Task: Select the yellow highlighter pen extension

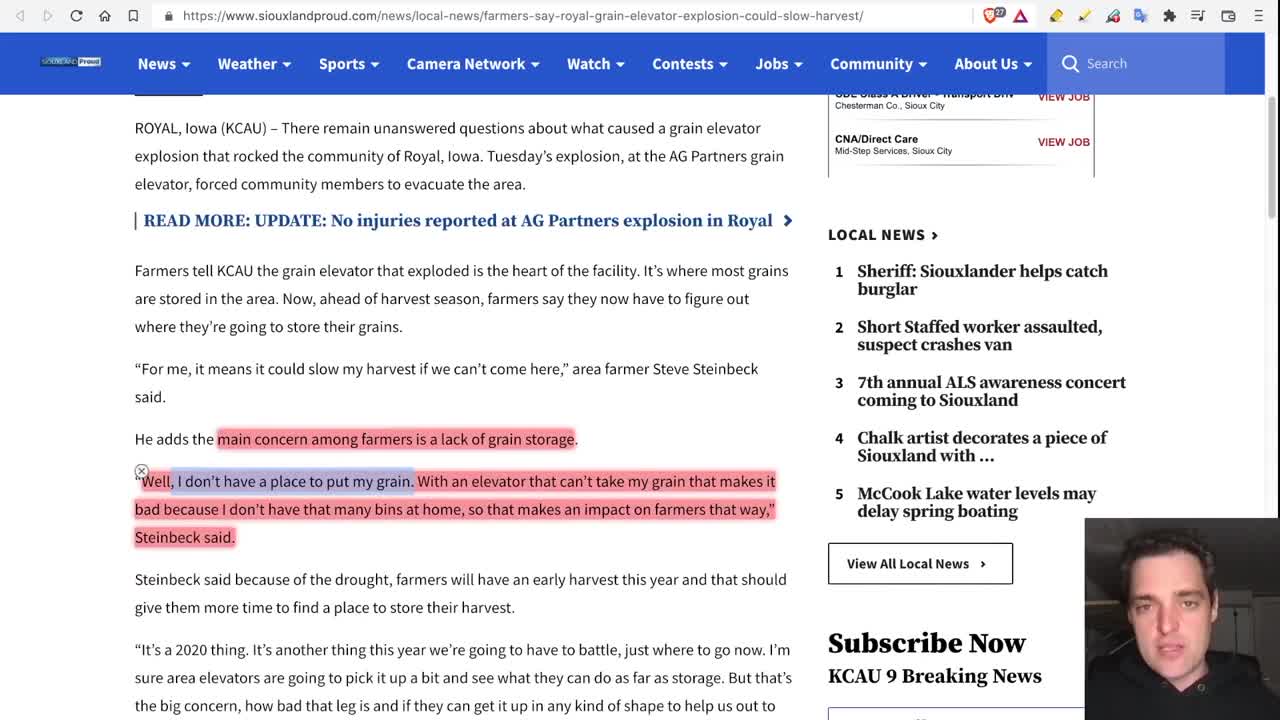Action: (1084, 16)
